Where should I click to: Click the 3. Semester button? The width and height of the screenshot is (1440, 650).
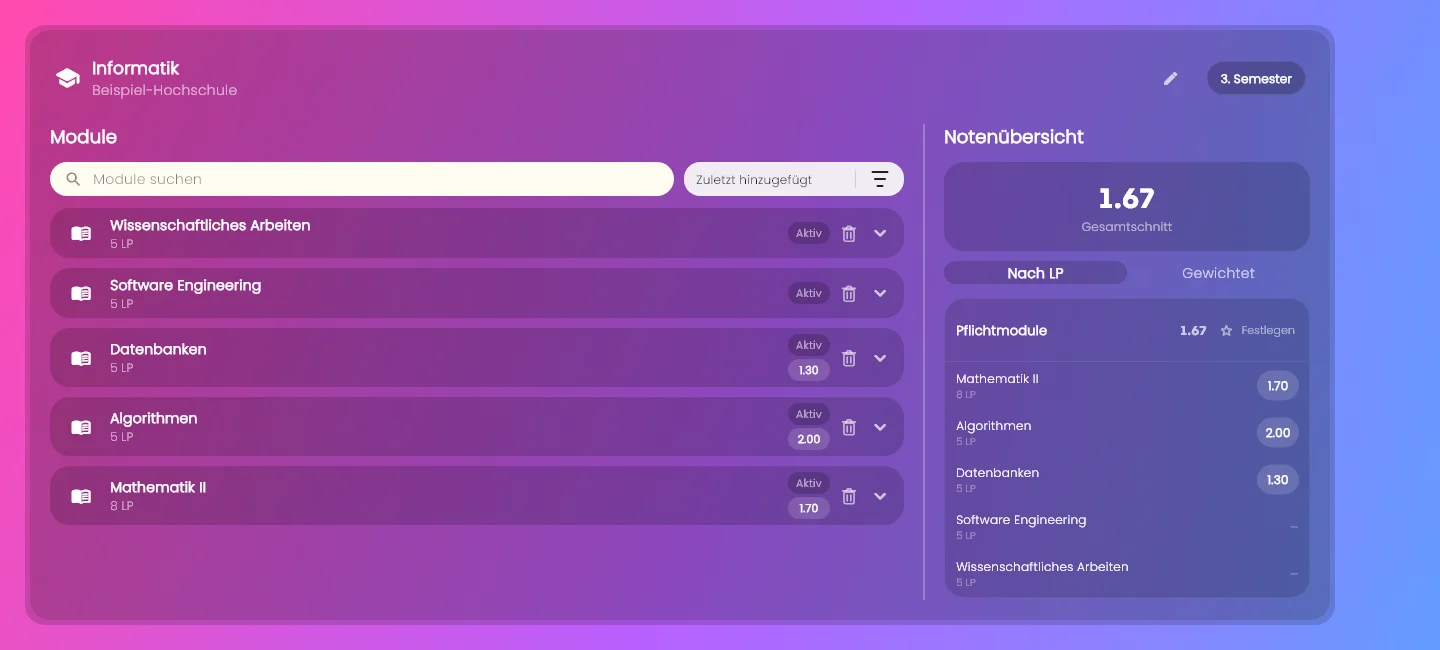pyautogui.click(x=1256, y=78)
